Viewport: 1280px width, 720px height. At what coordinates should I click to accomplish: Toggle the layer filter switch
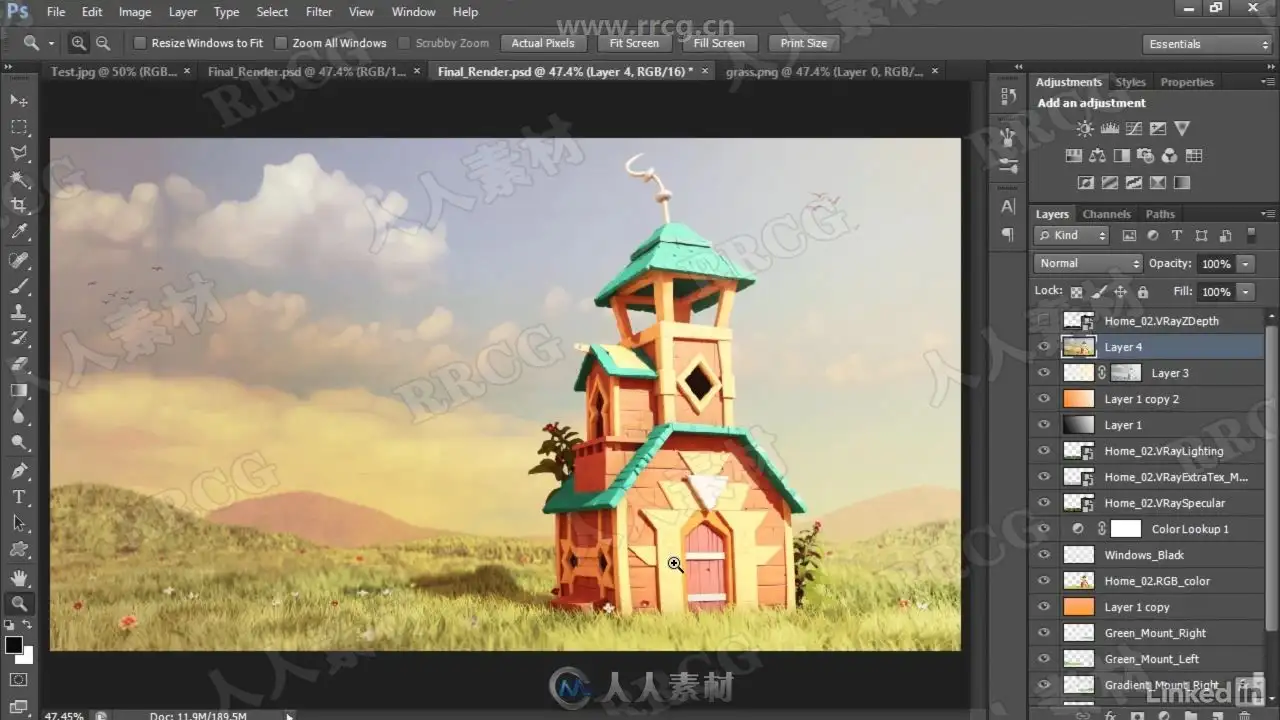click(1251, 234)
